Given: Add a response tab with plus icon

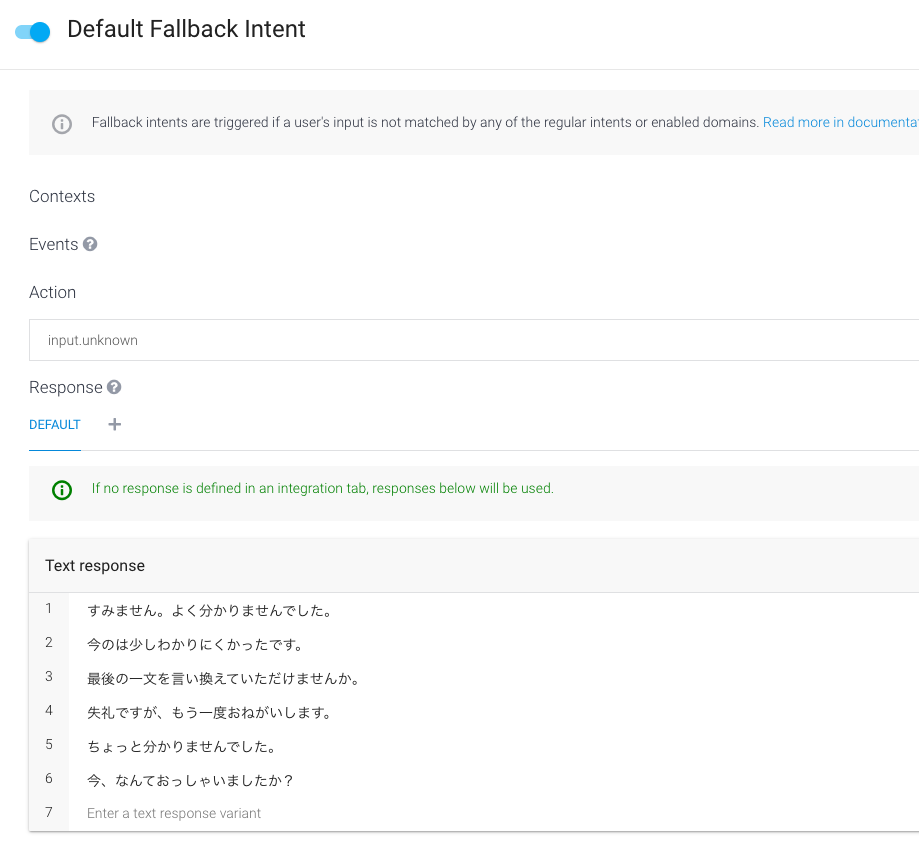Looking at the screenshot, I should (114, 424).
